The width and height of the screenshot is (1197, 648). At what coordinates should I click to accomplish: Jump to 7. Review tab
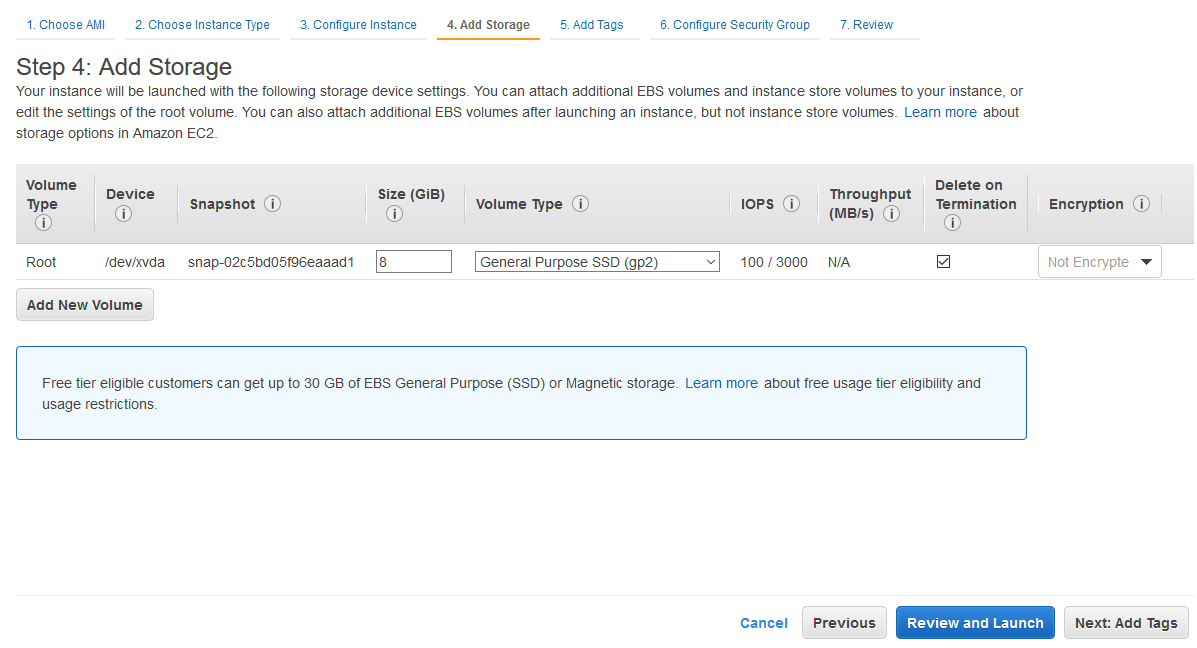tap(866, 24)
